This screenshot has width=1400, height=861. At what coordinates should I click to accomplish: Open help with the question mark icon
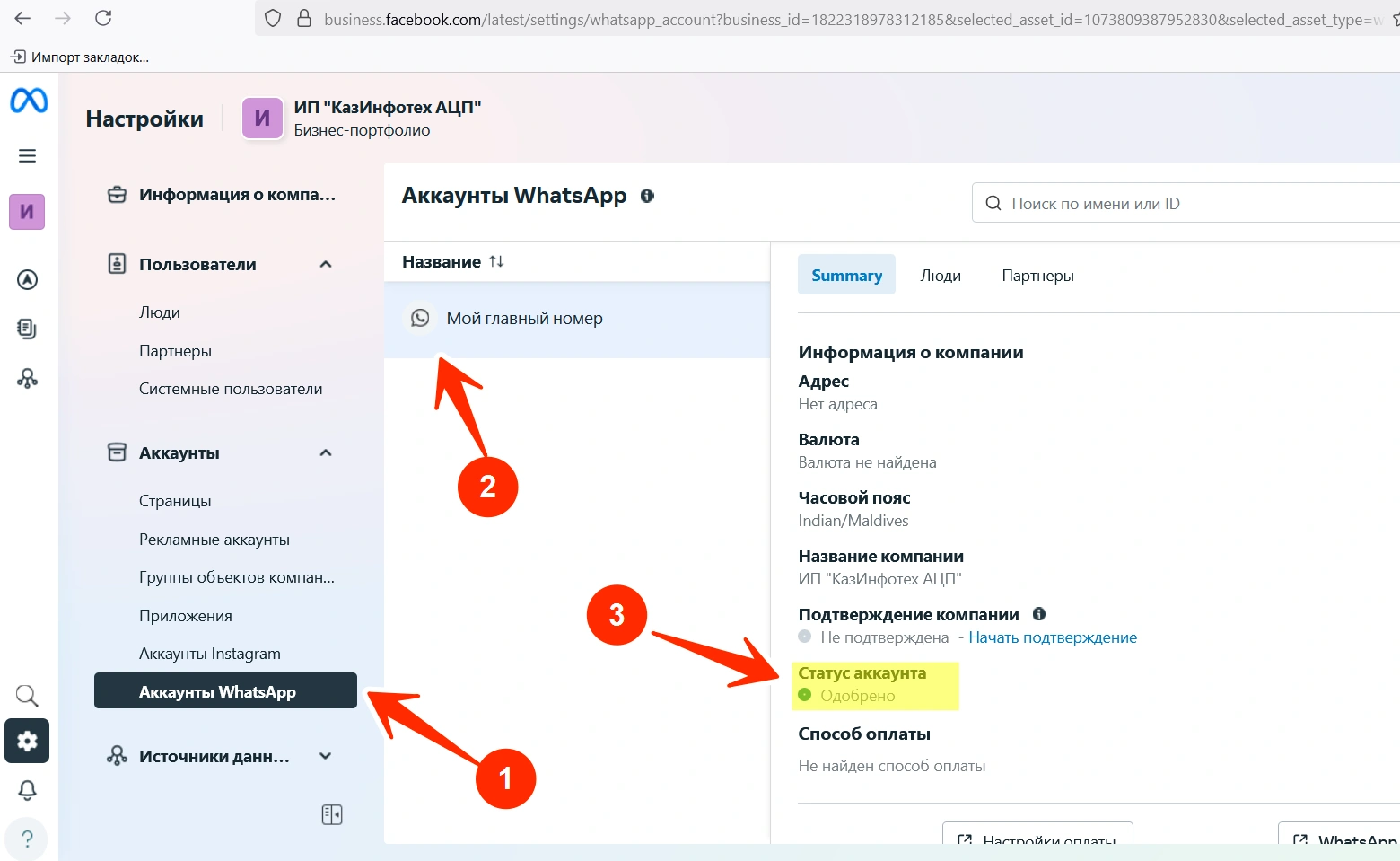coord(28,839)
